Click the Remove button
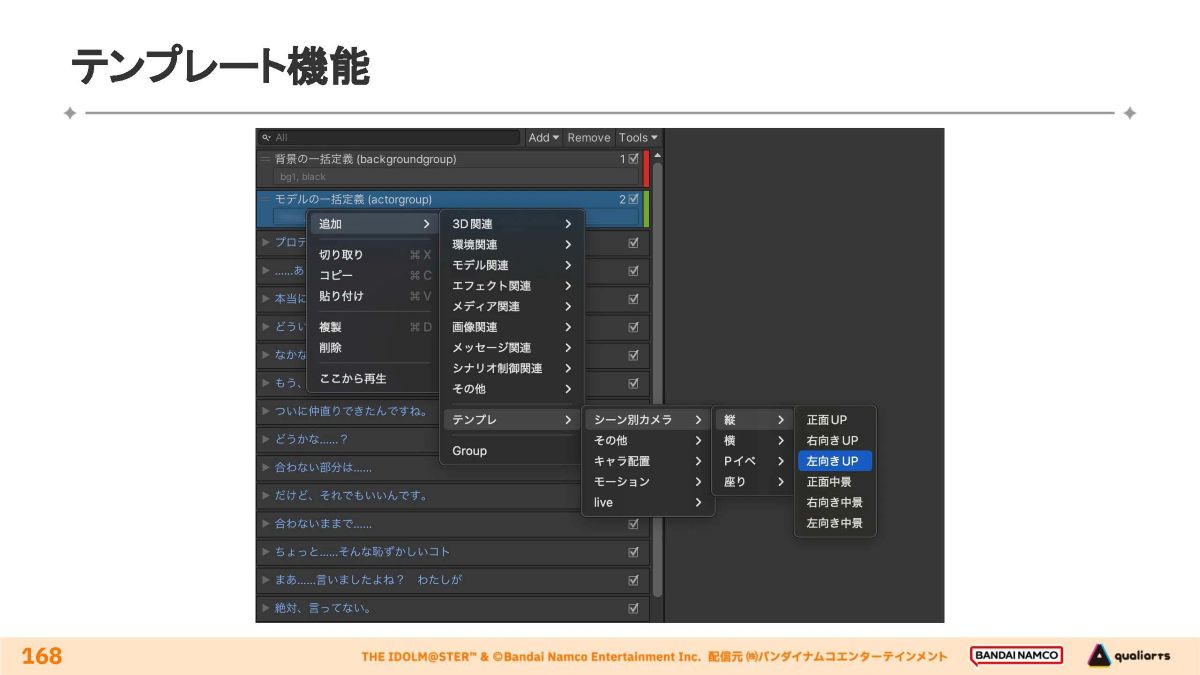The height and width of the screenshot is (675, 1200). [x=589, y=138]
